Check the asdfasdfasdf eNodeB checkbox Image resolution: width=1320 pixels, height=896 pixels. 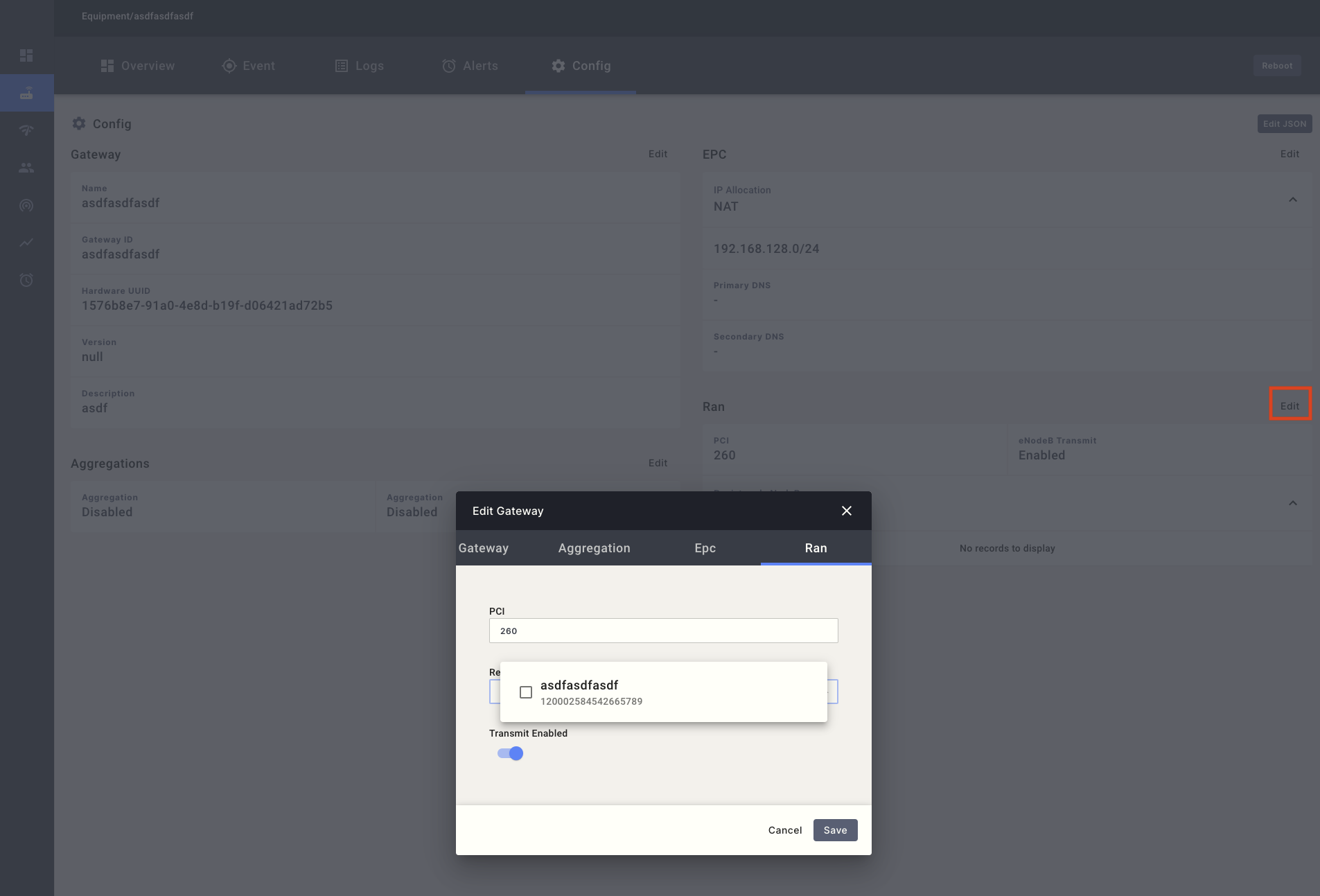(526, 692)
